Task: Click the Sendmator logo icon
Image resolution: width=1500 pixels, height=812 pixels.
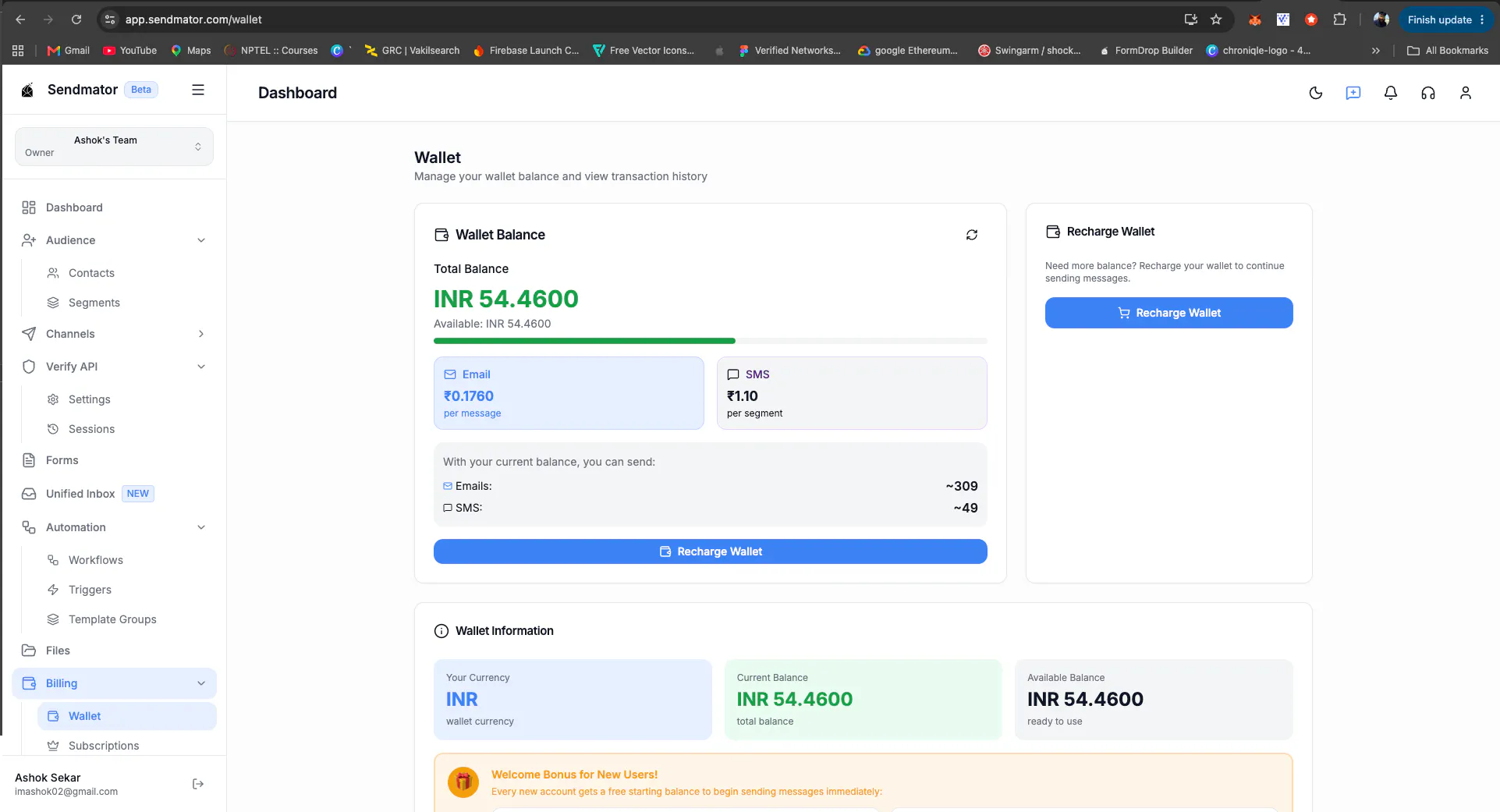Action: pyautogui.click(x=27, y=90)
